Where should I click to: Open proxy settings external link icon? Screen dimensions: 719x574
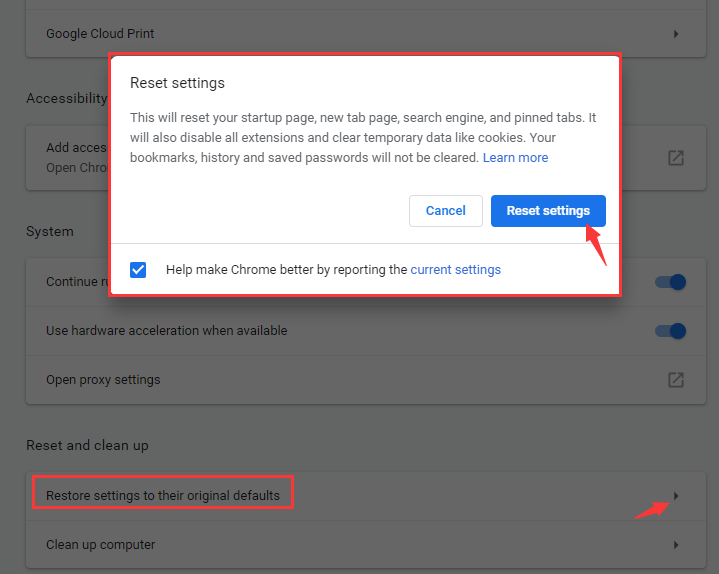click(x=676, y=380)
